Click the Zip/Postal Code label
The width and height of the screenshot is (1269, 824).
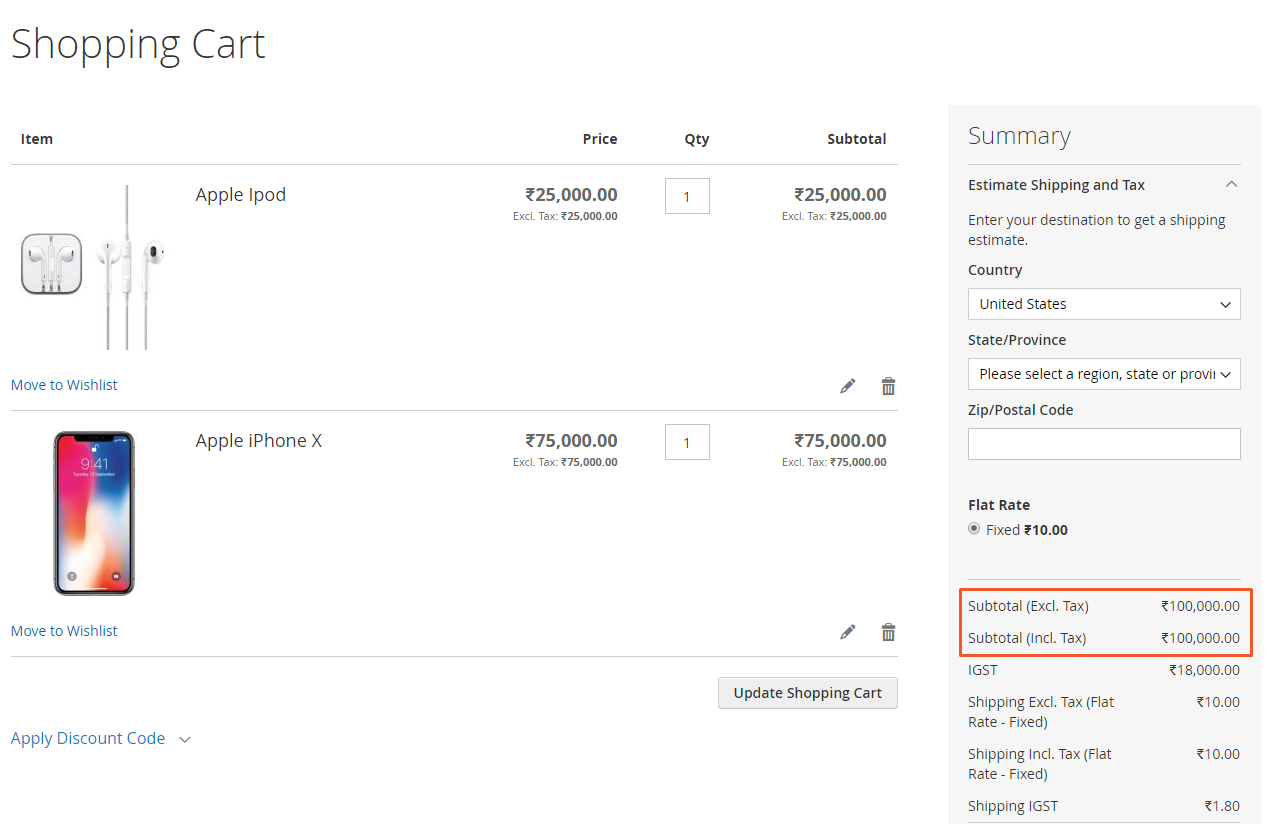[1020, 410]
